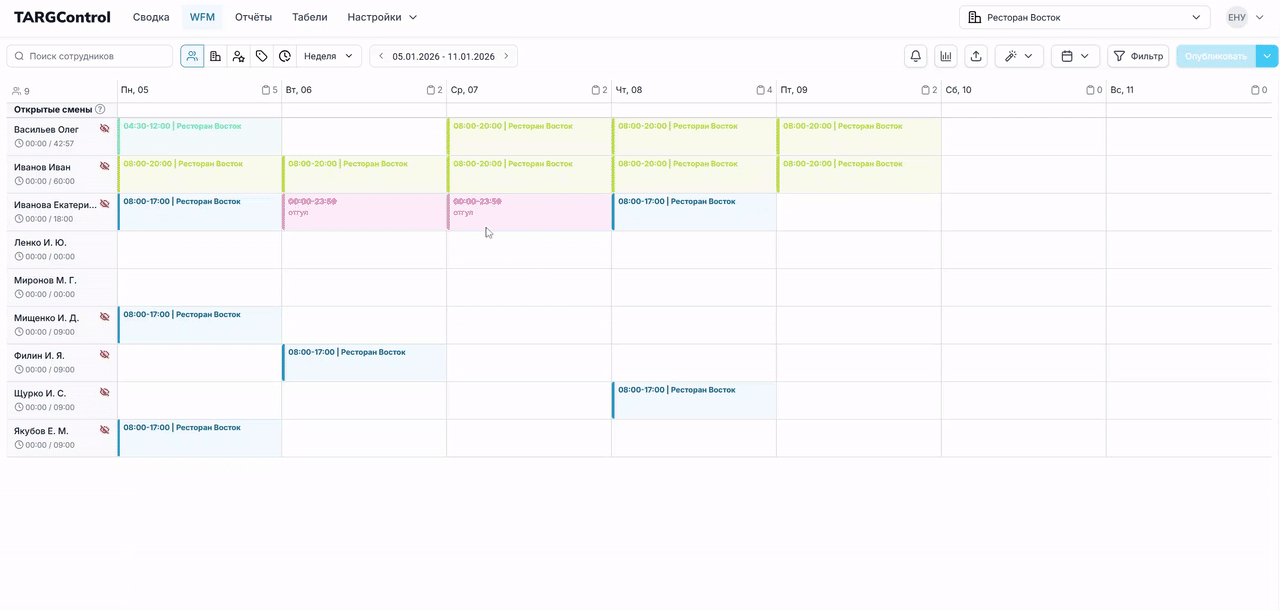Toggle the eye icon for Якубов Е. М.
1280x611 pixels.
104,430
